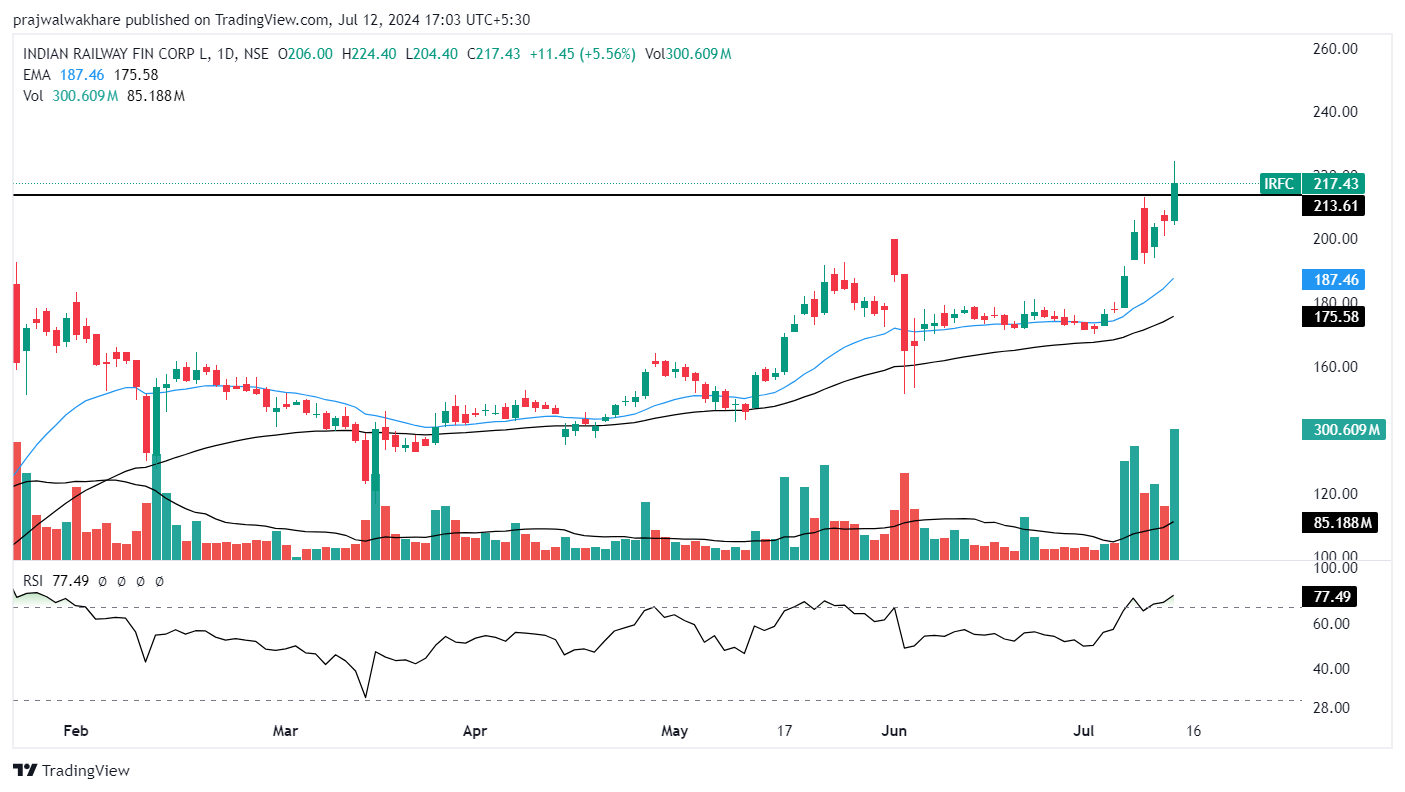Click the TradingView logo at bottom left
This screenshot has width=1405, height=792.
[71, 770]
